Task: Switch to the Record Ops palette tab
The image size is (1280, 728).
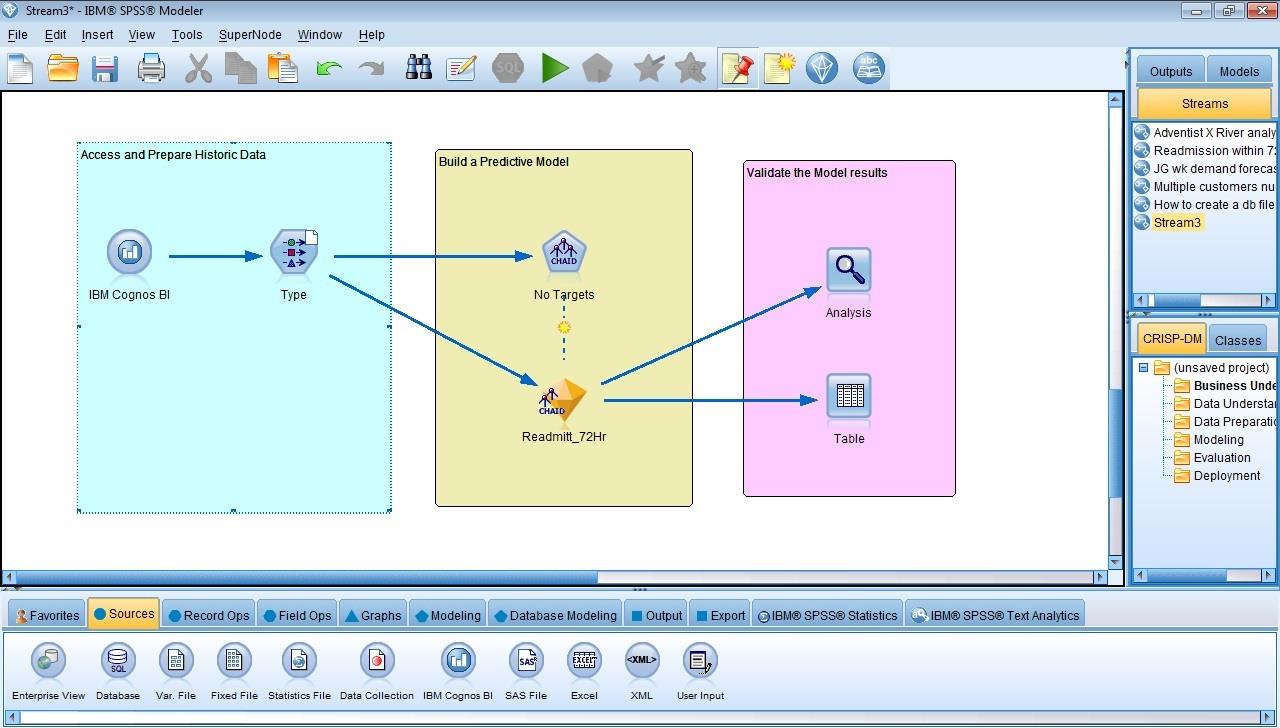Action: pyautogui.click(x=209, y=615)
